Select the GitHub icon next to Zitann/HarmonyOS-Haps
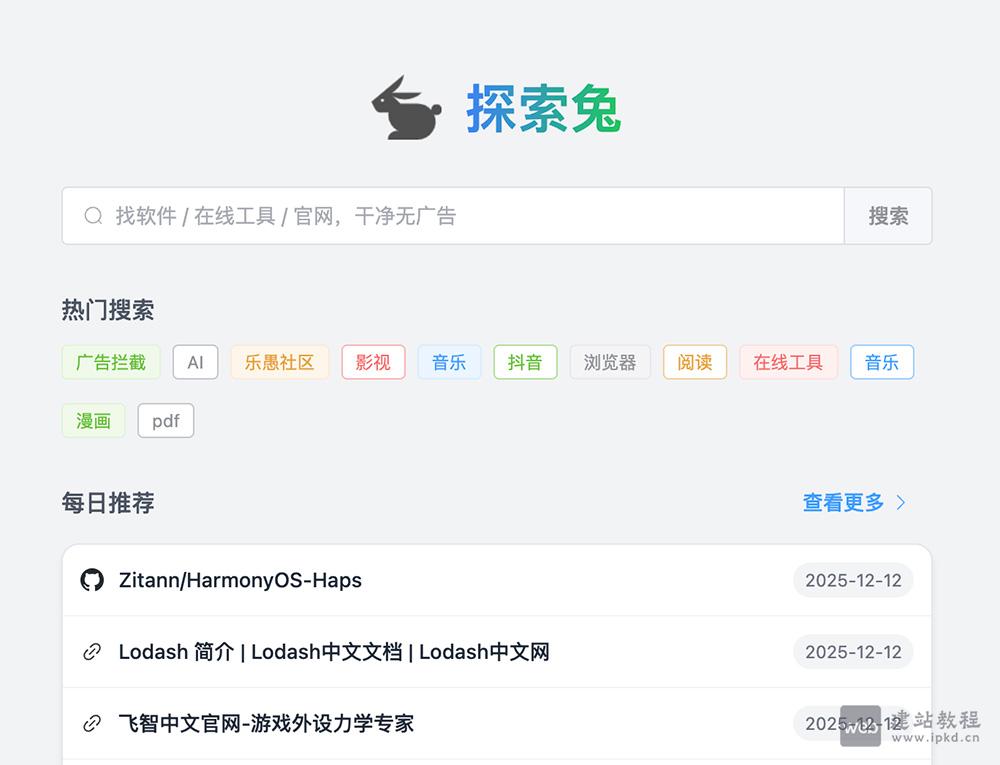 tap(92, 580)
